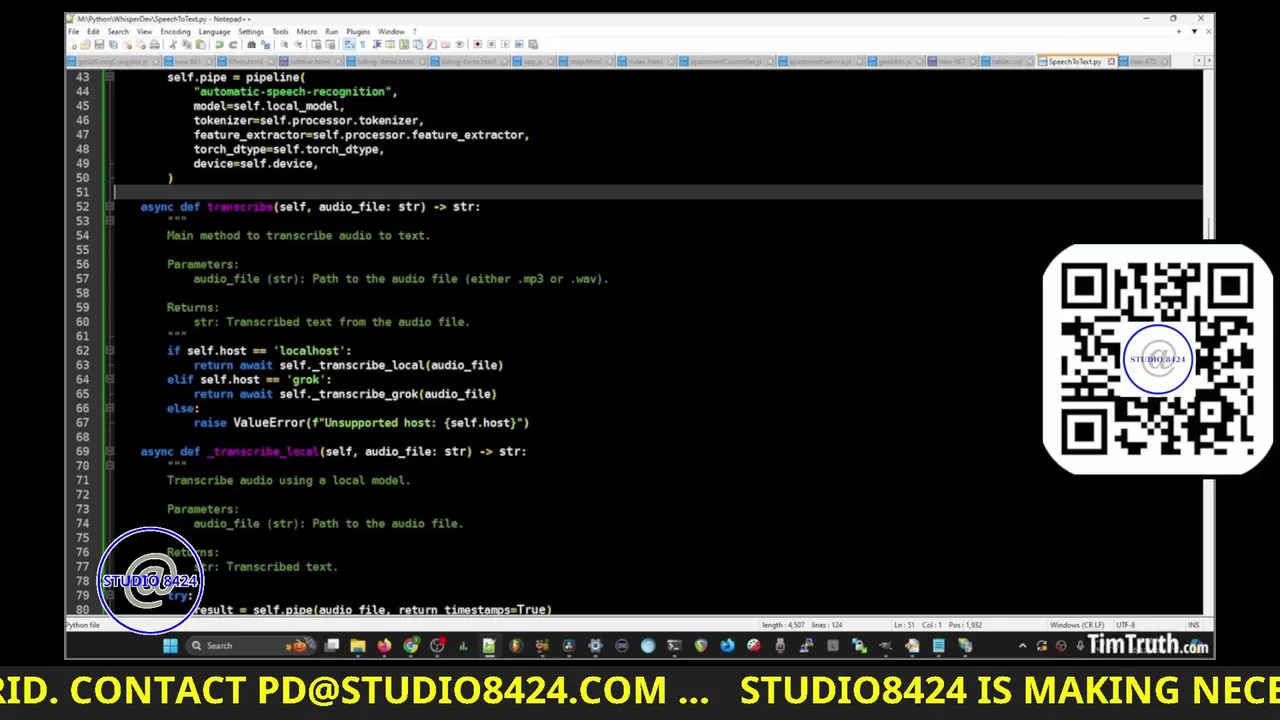Image resolution: width=1280 pixels, height=720 pixels.
Task: Open the Run menu
Action: (331, 31)
